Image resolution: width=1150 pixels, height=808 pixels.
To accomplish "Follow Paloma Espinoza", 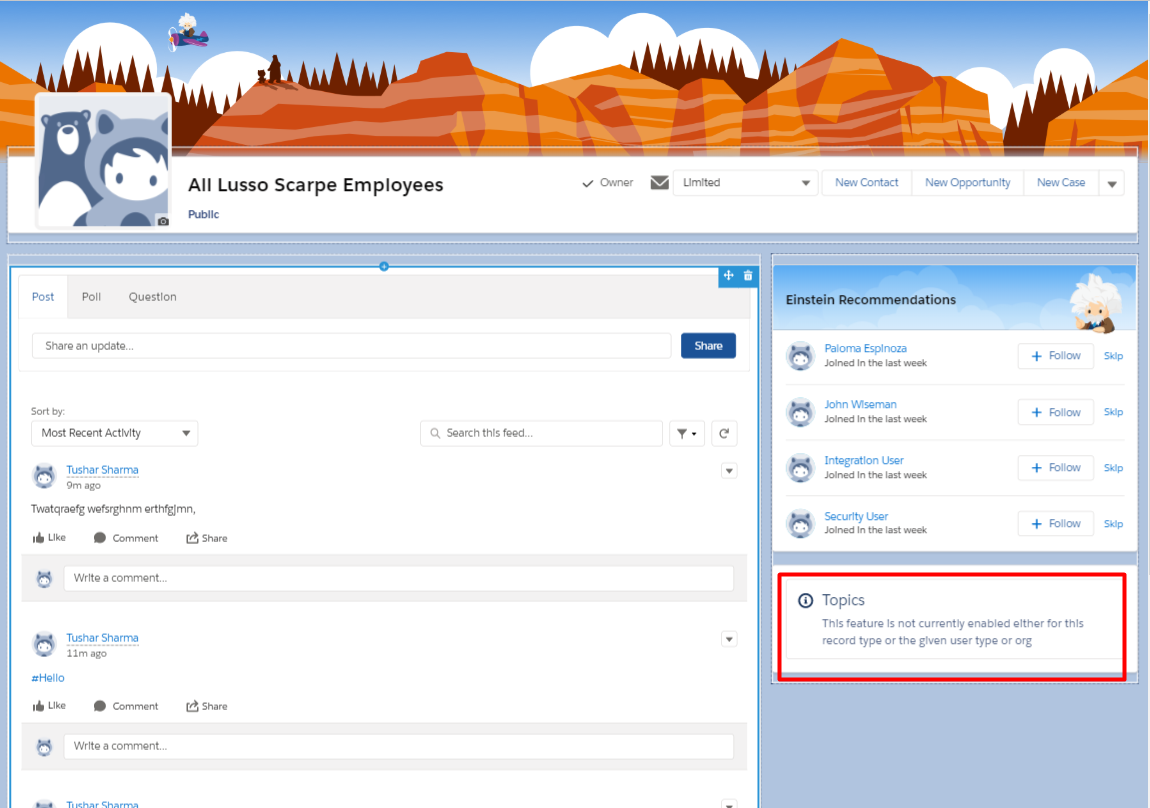I will pyautogui.click(x=1055, y=356).
